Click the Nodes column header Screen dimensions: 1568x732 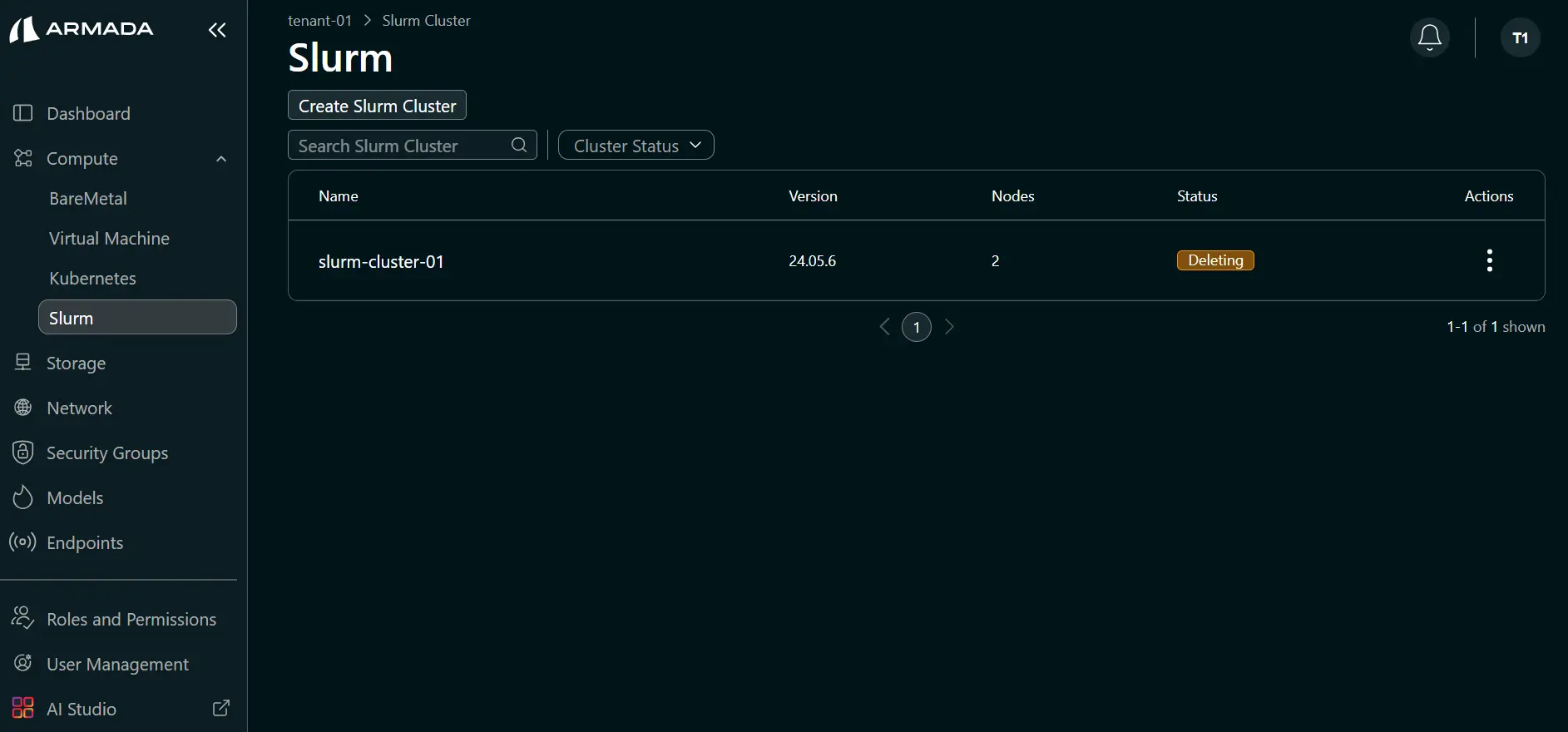pyautogui.click(x=1012, y=195)
